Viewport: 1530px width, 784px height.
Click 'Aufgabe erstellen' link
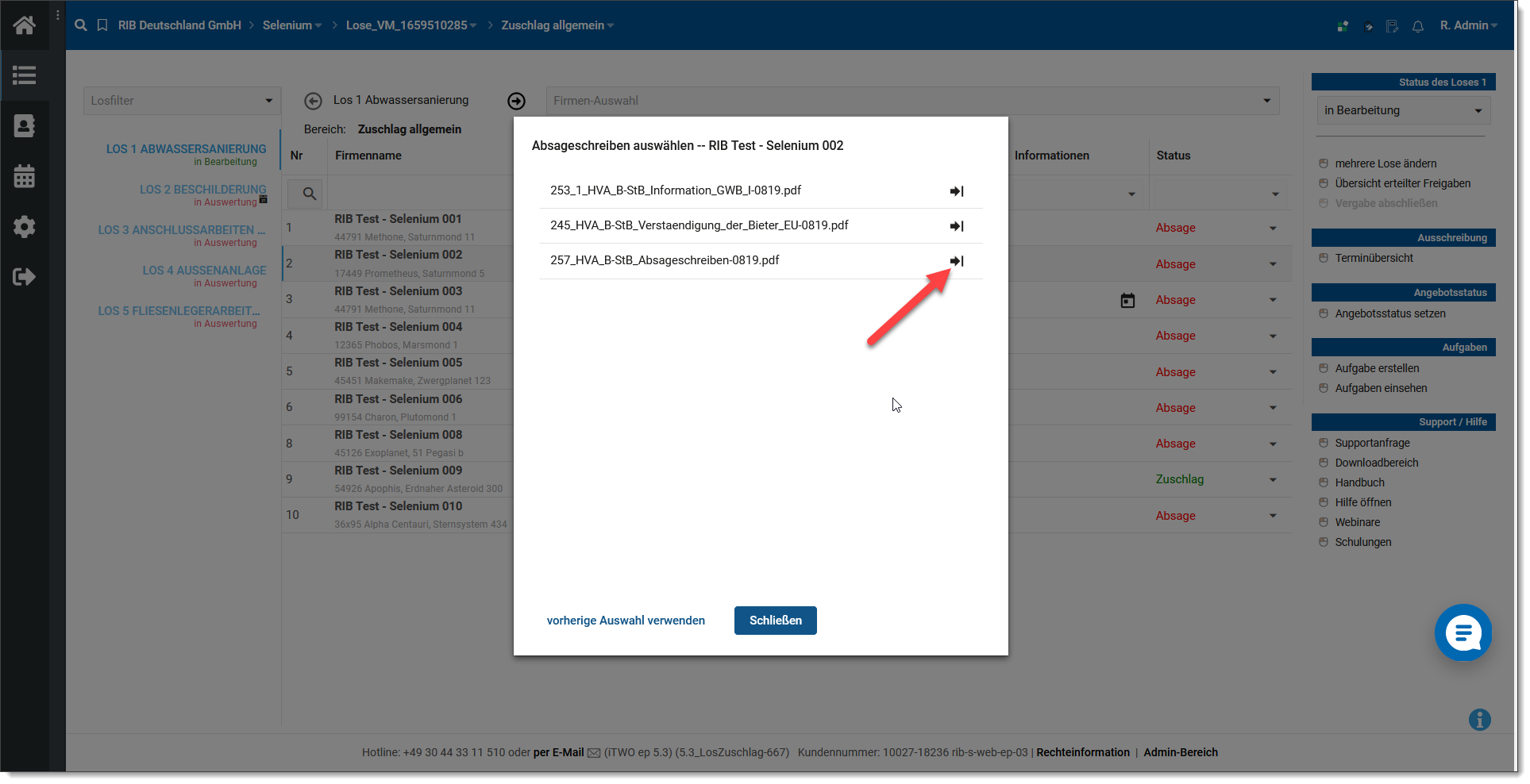tap(1377, 368)
